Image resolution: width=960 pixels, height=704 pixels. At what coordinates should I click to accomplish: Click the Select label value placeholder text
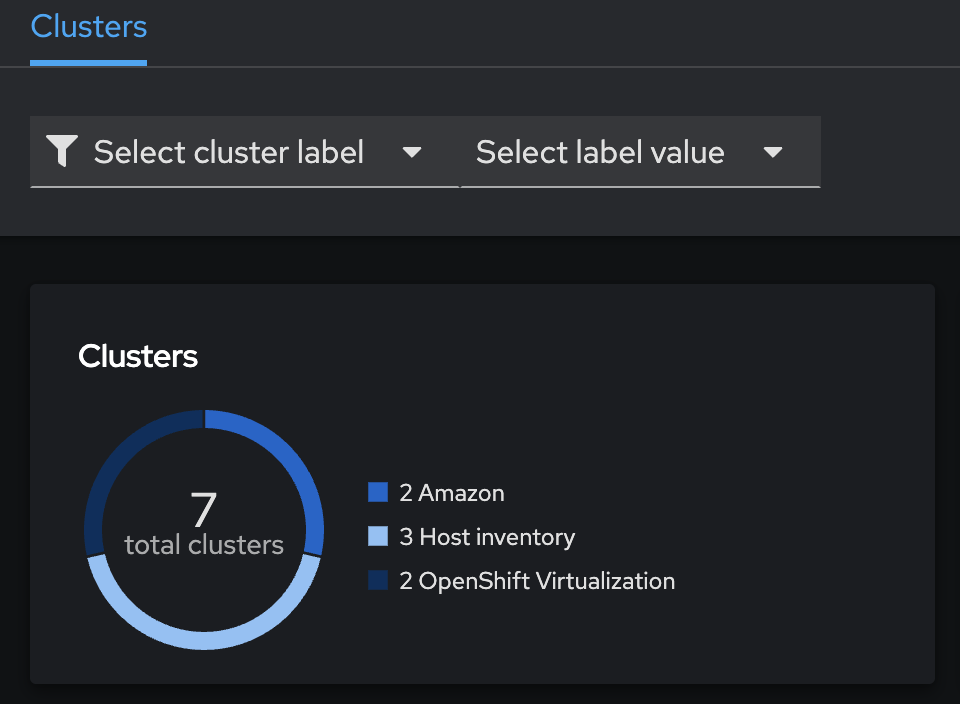(x=600, y=152)
